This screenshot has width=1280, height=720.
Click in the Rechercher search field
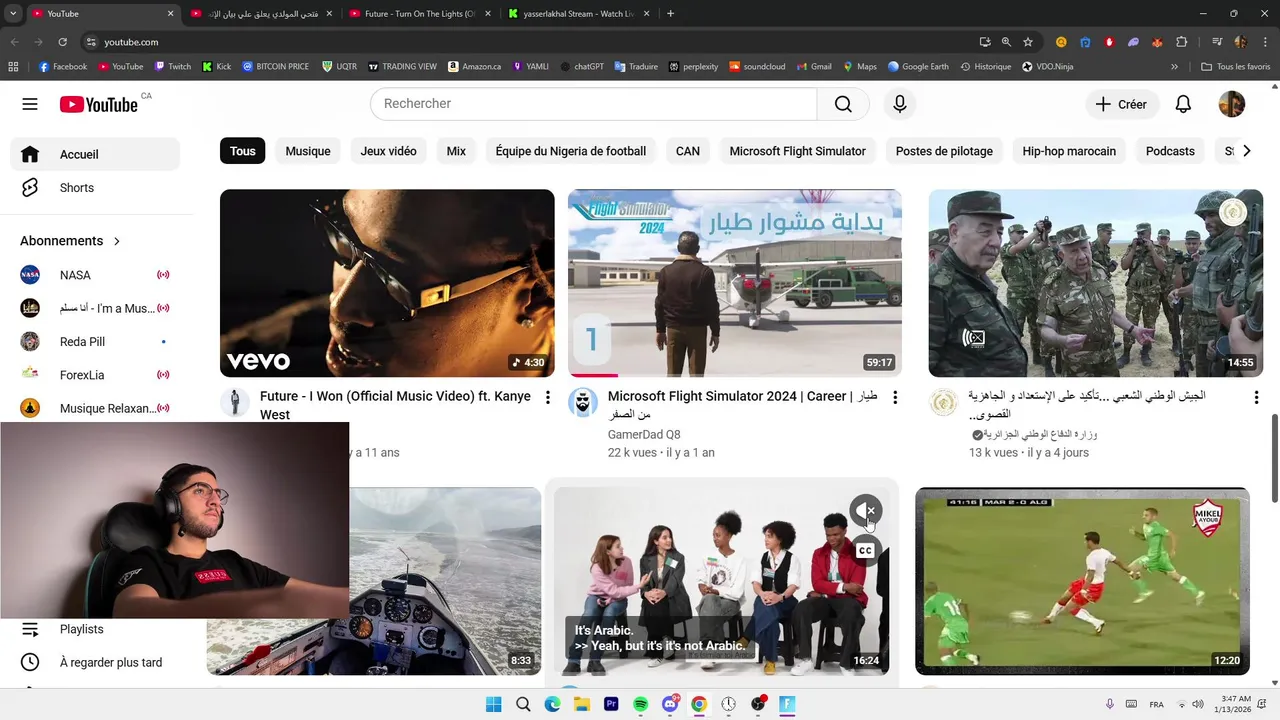(x=594, y=104)
